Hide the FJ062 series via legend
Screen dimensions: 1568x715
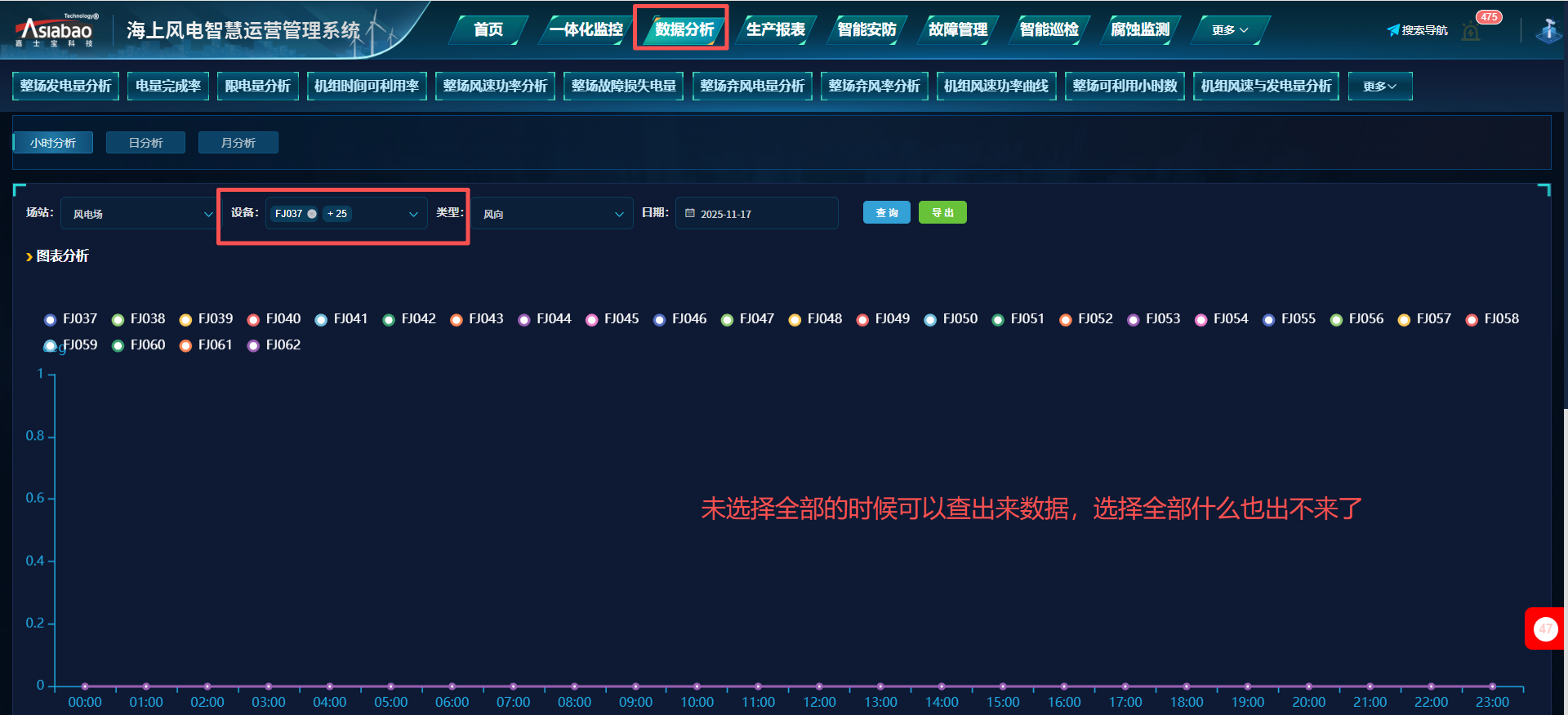274,345
